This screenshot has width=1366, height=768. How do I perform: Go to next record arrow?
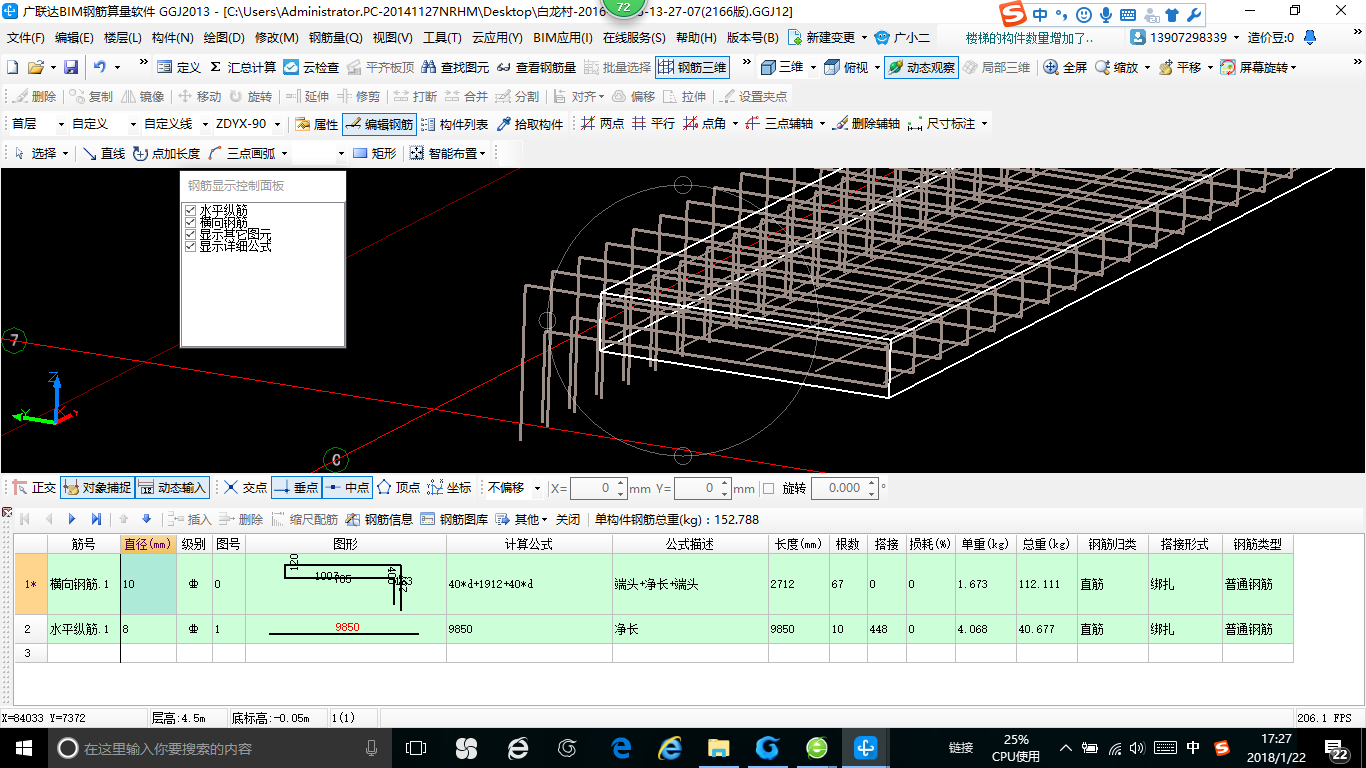tap(72, 519)
